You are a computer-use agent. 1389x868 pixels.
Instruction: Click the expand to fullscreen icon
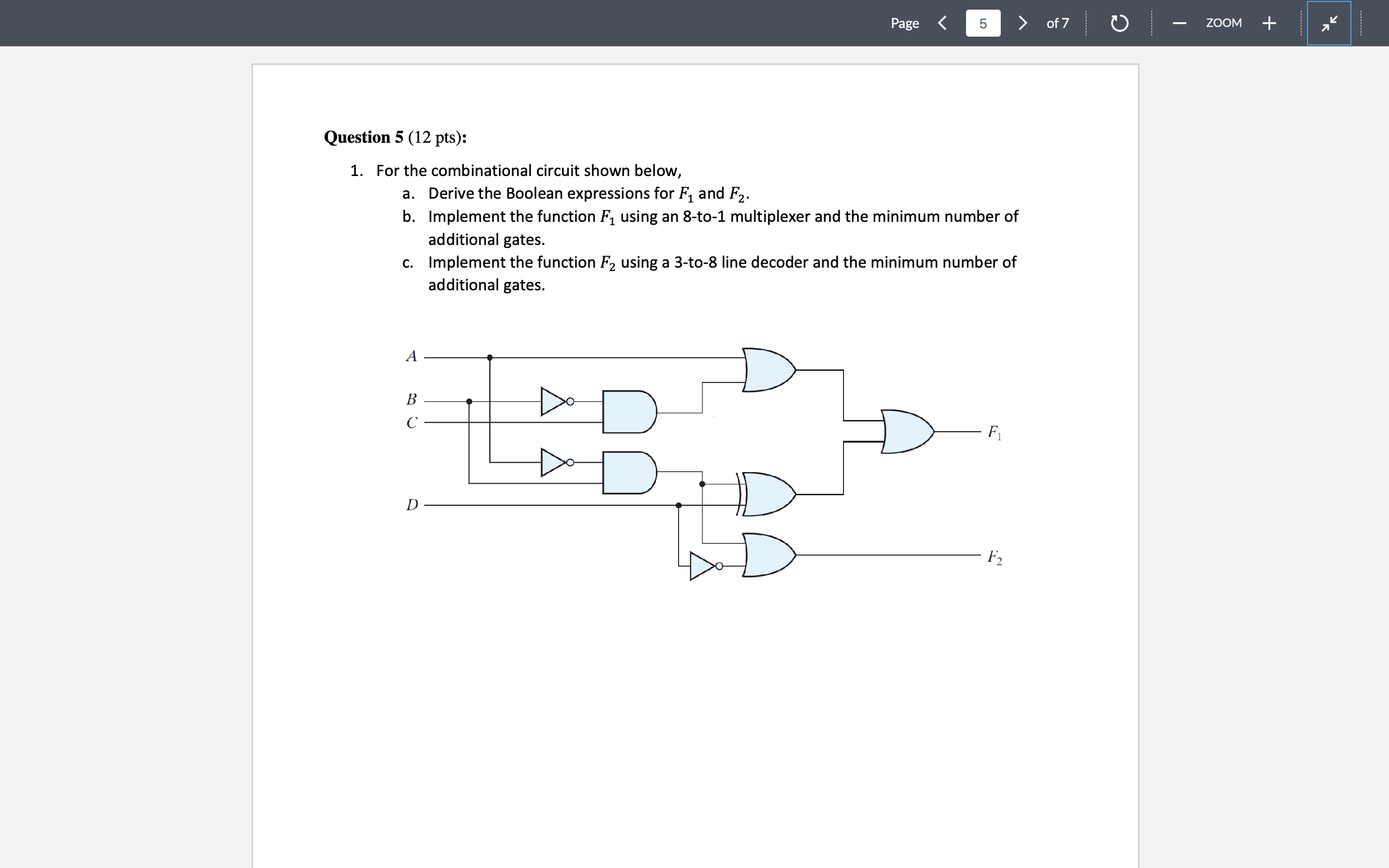click(1330, 22)
